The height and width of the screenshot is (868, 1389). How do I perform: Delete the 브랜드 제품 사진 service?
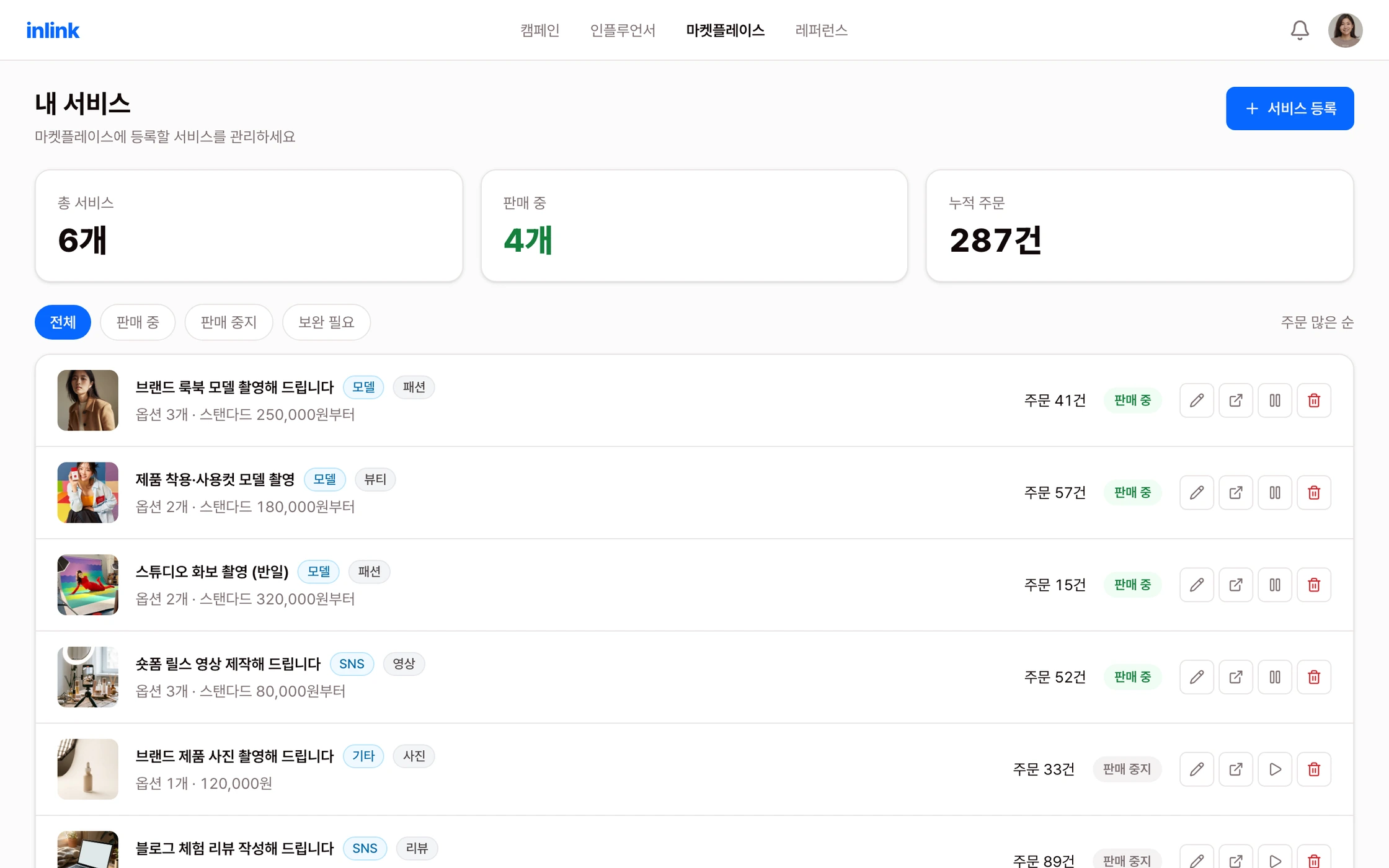tap(1314, 769)
